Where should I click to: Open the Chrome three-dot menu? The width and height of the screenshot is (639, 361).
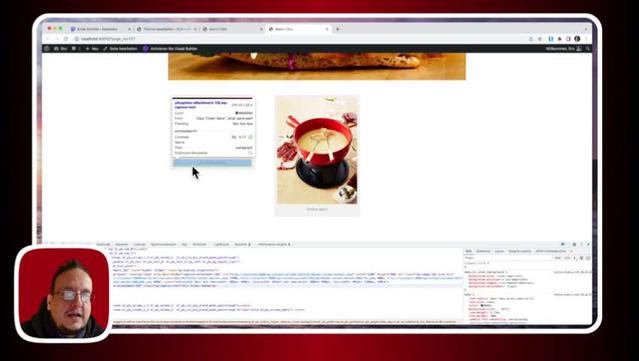[x=586, y=39]
